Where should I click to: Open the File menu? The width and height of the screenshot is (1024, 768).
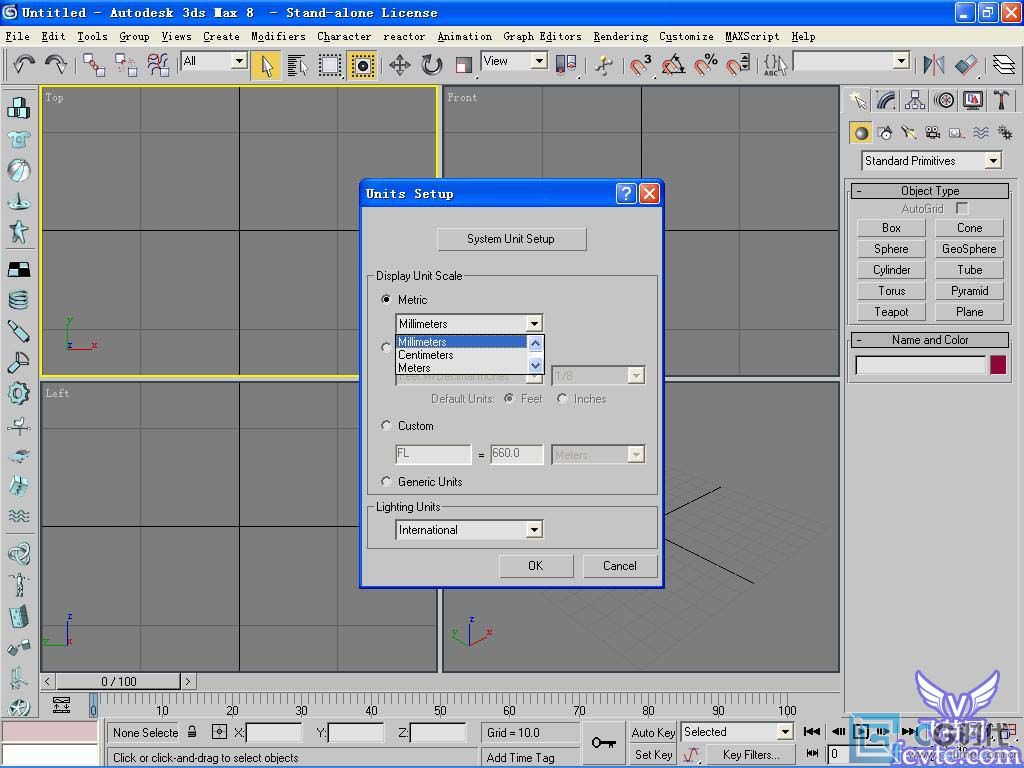[18, 37]
